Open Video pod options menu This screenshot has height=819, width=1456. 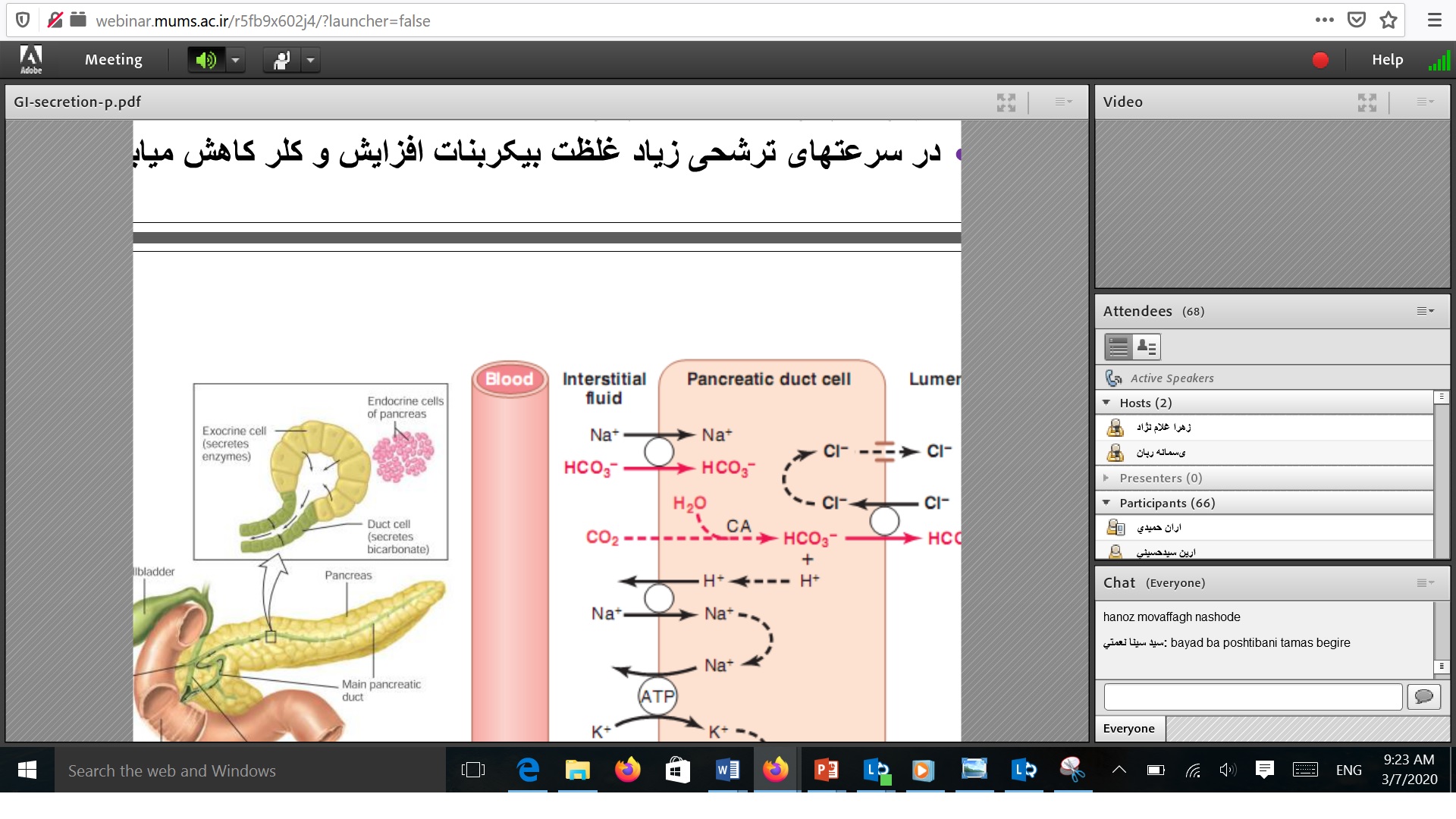coord(1425,102)
